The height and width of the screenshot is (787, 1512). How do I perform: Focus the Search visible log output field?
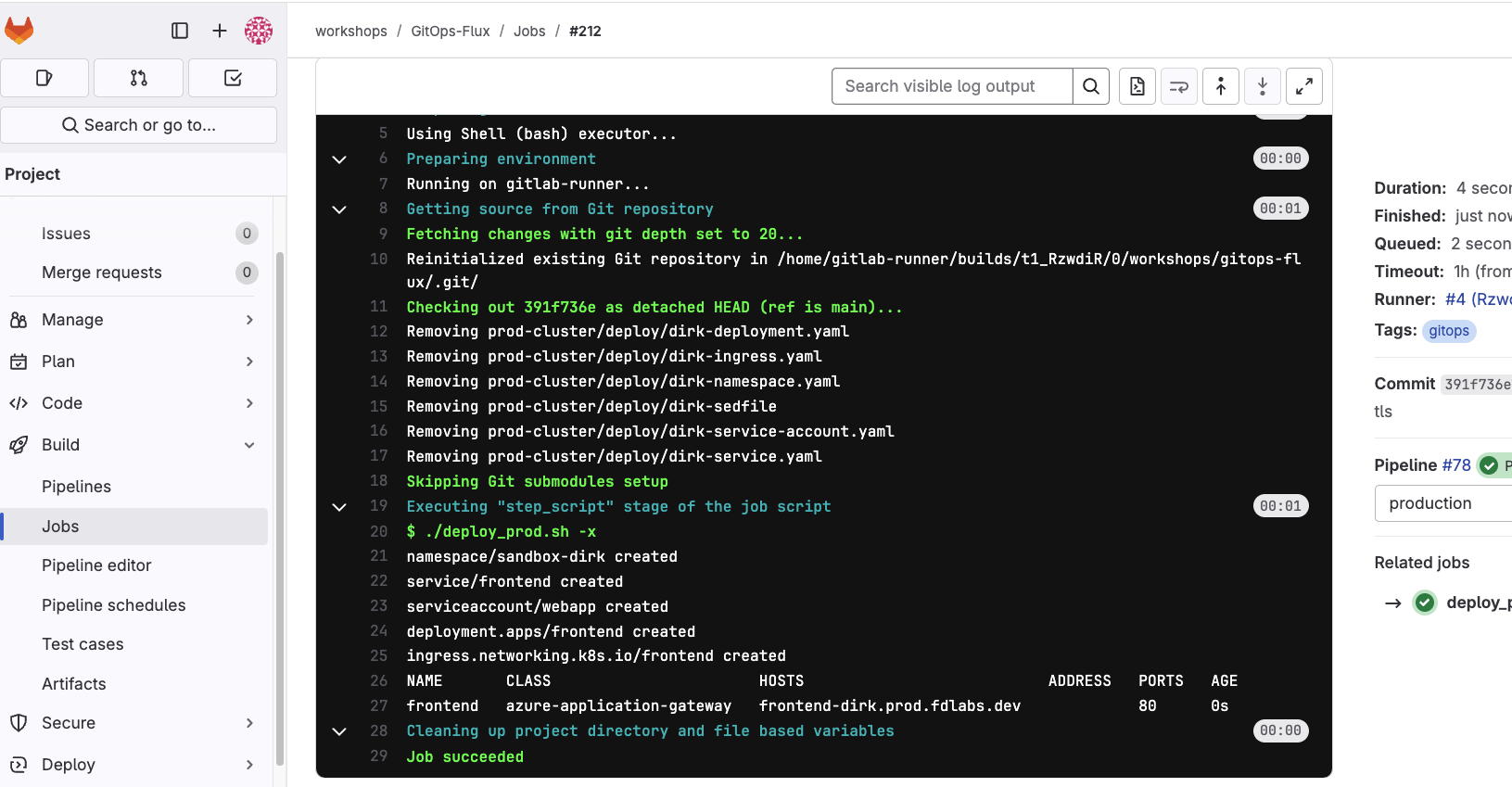coord(952,86)
